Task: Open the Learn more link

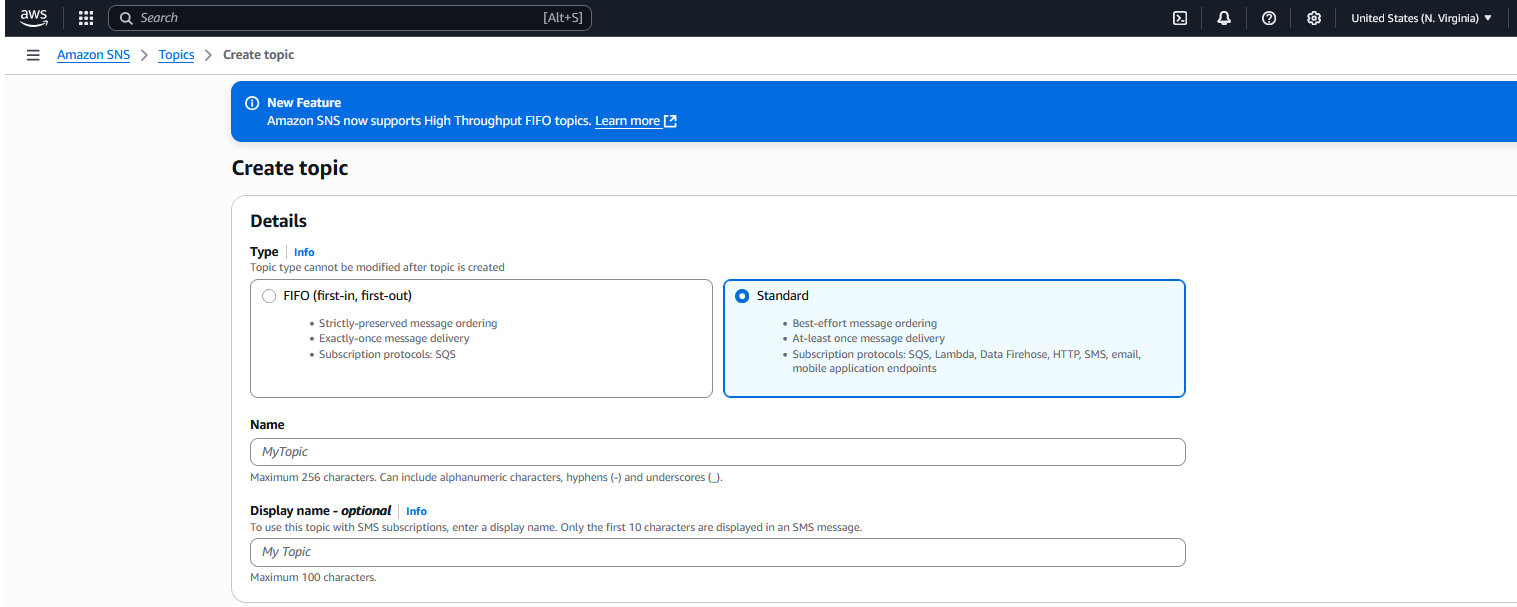Action: point(627,121)
